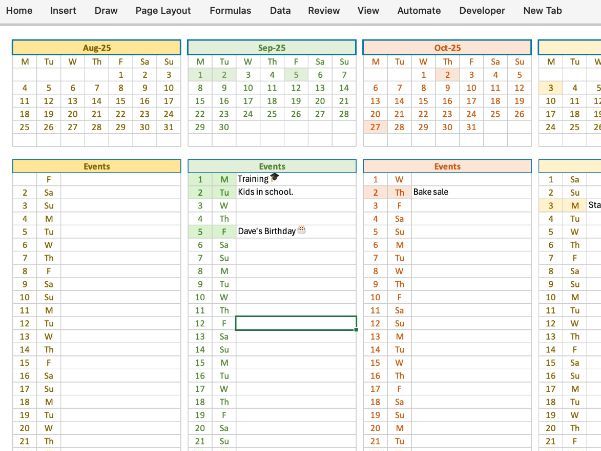Open the Home ribbon tab
The image size is (601, 451).
tap(19, 11)
